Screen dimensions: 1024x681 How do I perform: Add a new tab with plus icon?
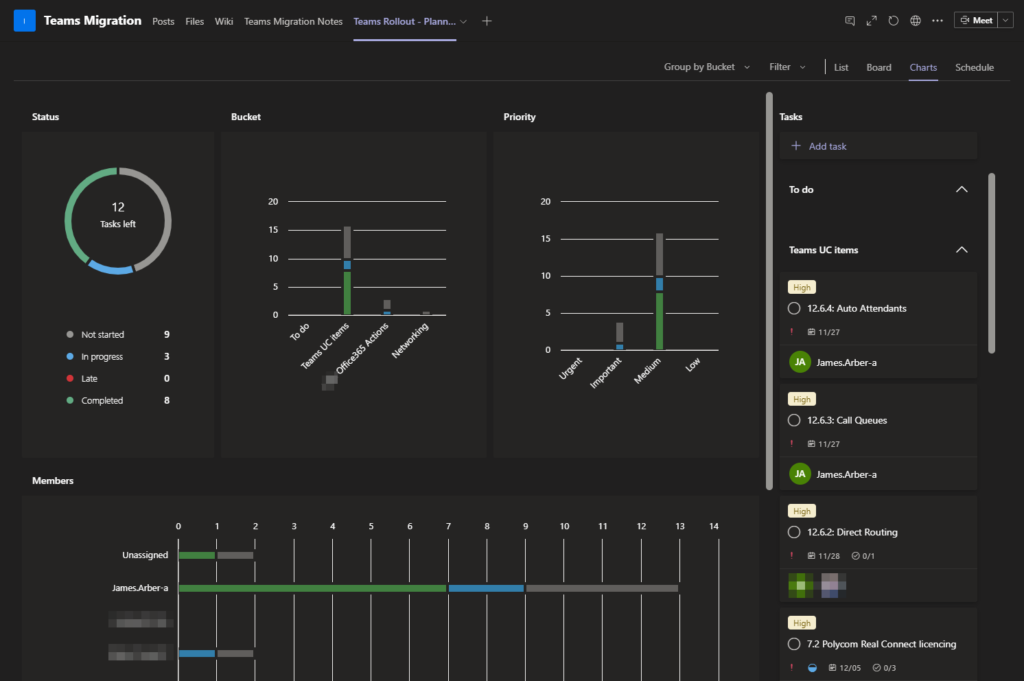(x=487, y=21)
